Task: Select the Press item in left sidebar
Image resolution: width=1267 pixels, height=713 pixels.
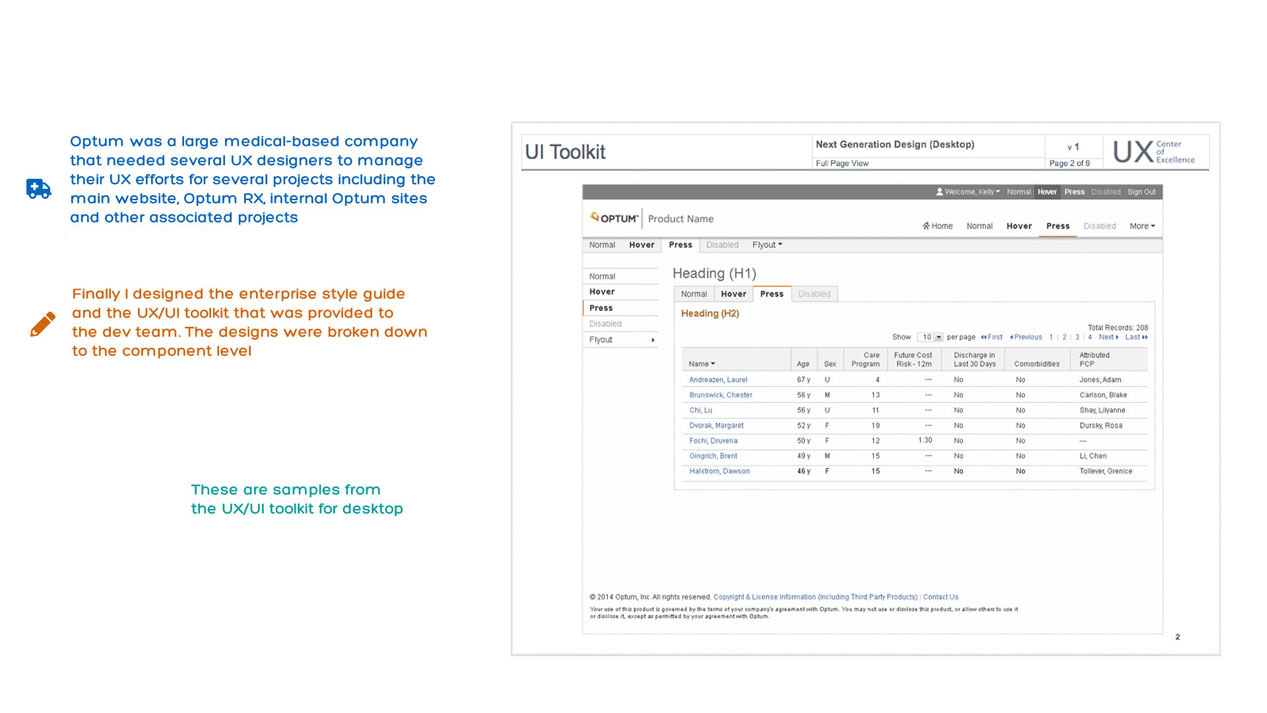Action: coord(601,308)
